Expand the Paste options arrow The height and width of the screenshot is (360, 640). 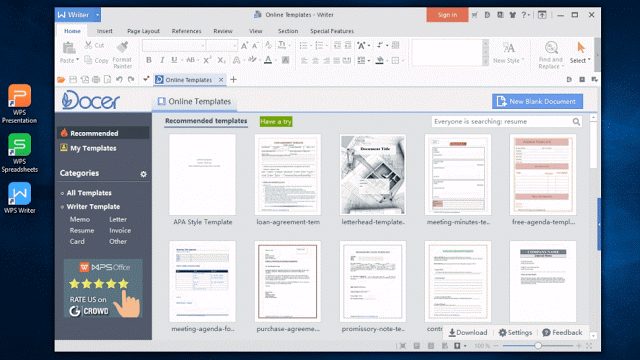[x=77, y=60]
